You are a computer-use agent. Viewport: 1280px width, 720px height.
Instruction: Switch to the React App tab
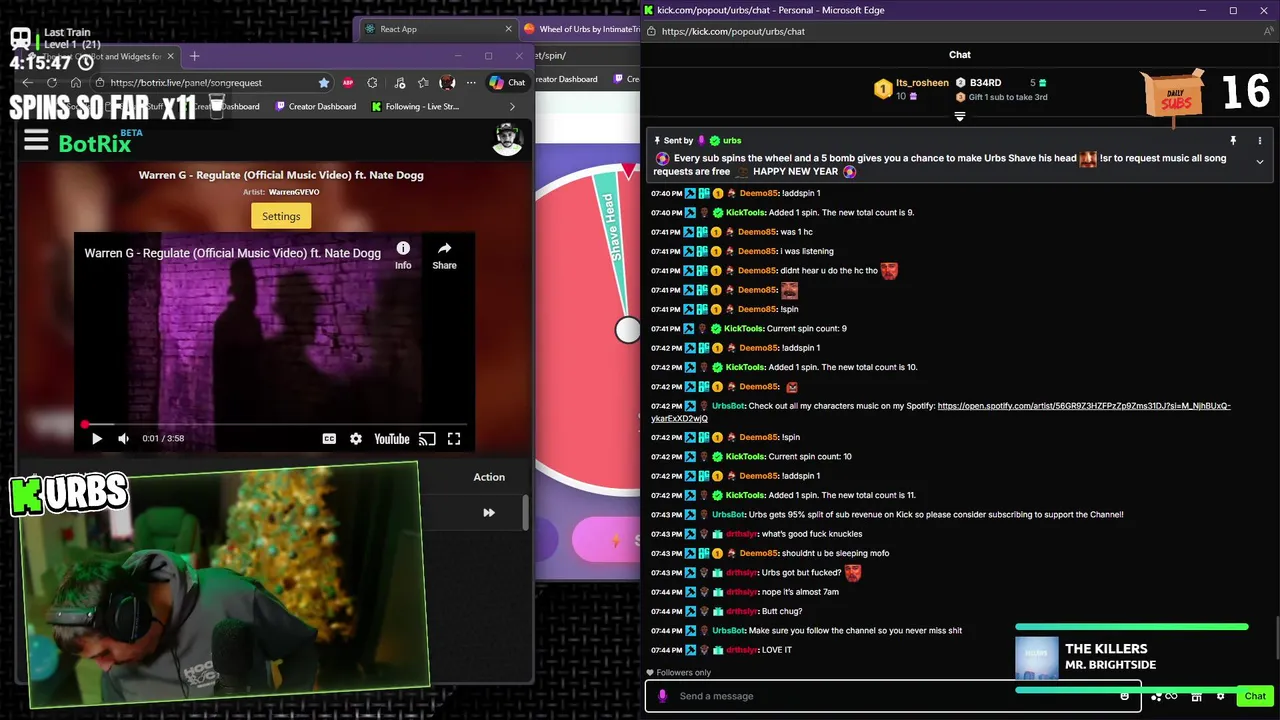point(436,29)
